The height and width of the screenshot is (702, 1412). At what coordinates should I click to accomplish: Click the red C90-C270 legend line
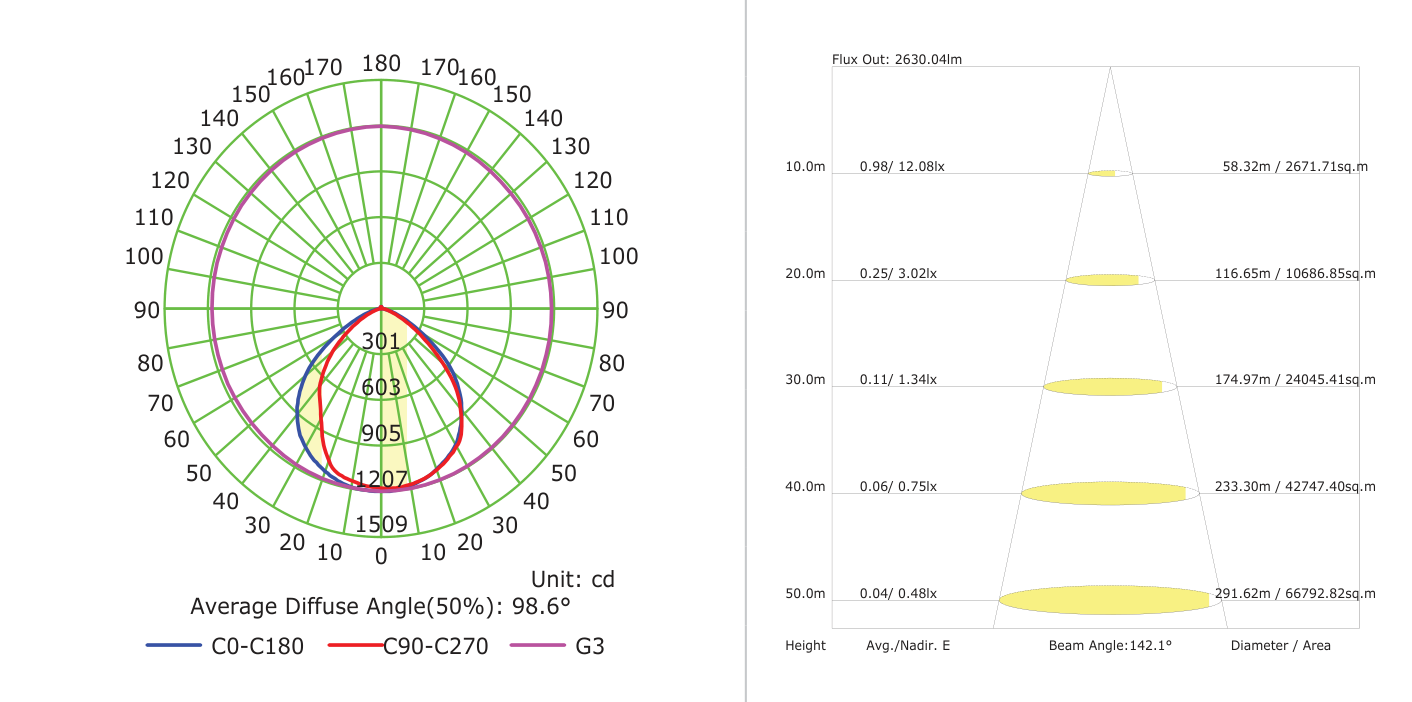[x=356, y=646]
